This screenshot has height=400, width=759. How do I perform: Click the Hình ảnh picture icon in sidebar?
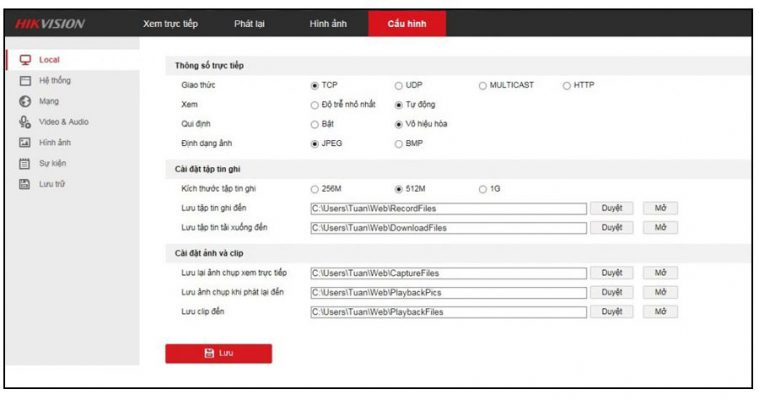[26, 143]
